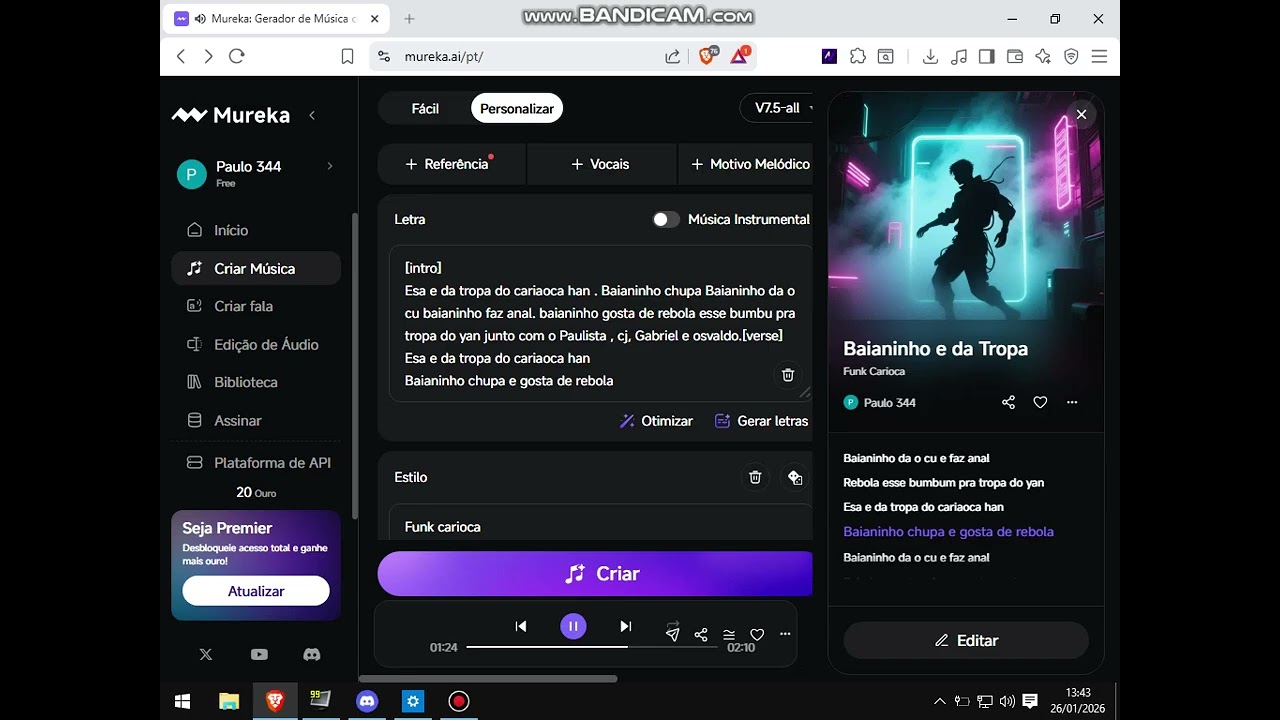The width and height of the screenshot is (1280, 720).
Task: Open the lyrics/queue icon in the player
Action: click(729, 634)
